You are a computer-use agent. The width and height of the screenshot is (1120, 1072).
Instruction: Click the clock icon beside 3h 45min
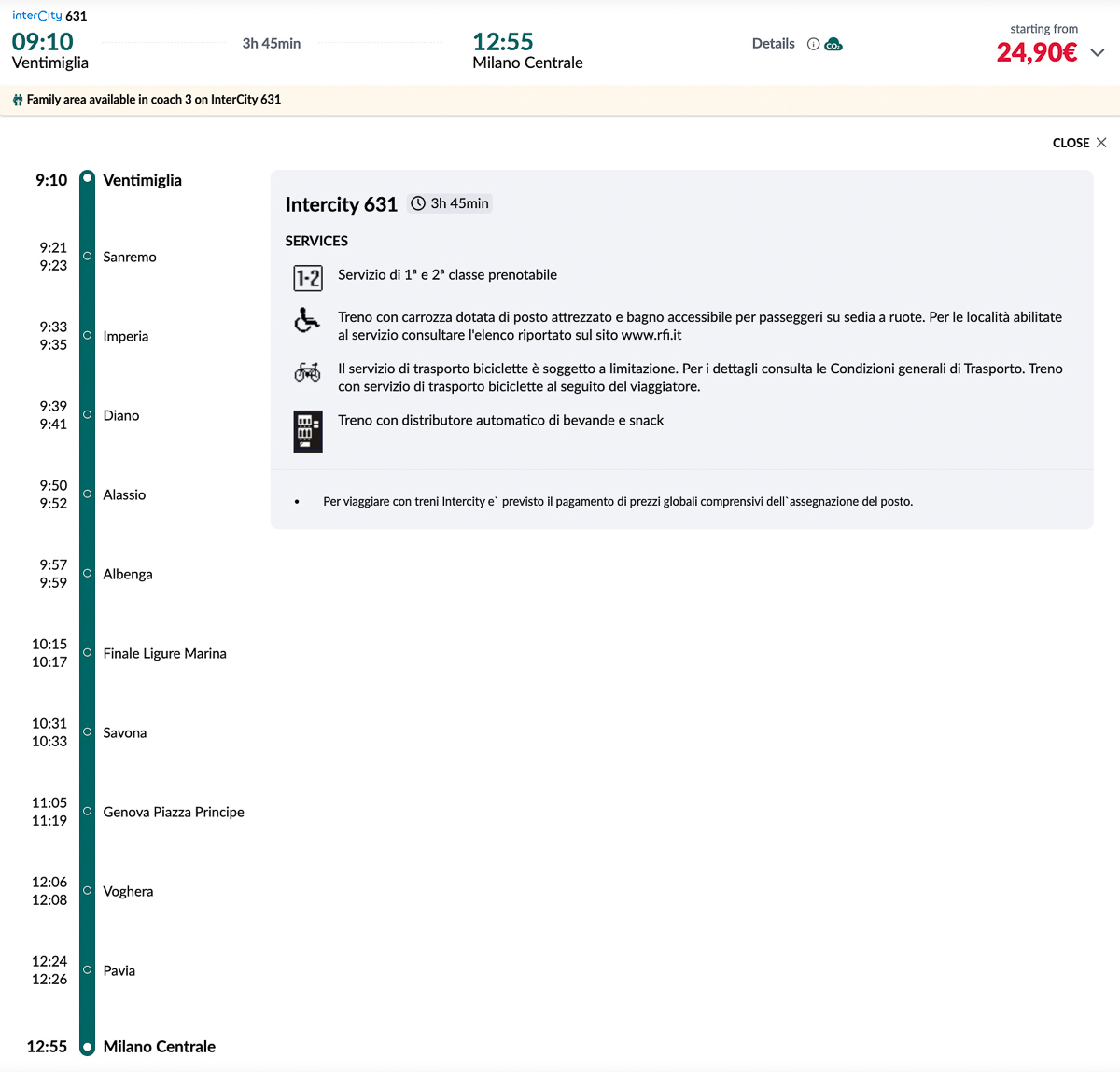click(418, 203)
